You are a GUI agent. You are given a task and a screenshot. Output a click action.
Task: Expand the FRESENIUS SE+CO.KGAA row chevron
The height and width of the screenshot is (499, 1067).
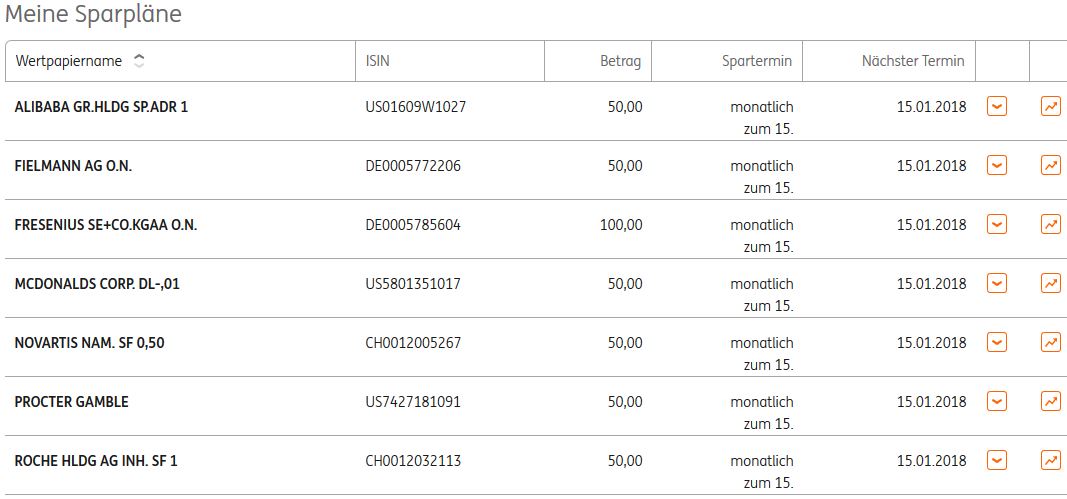996,224
